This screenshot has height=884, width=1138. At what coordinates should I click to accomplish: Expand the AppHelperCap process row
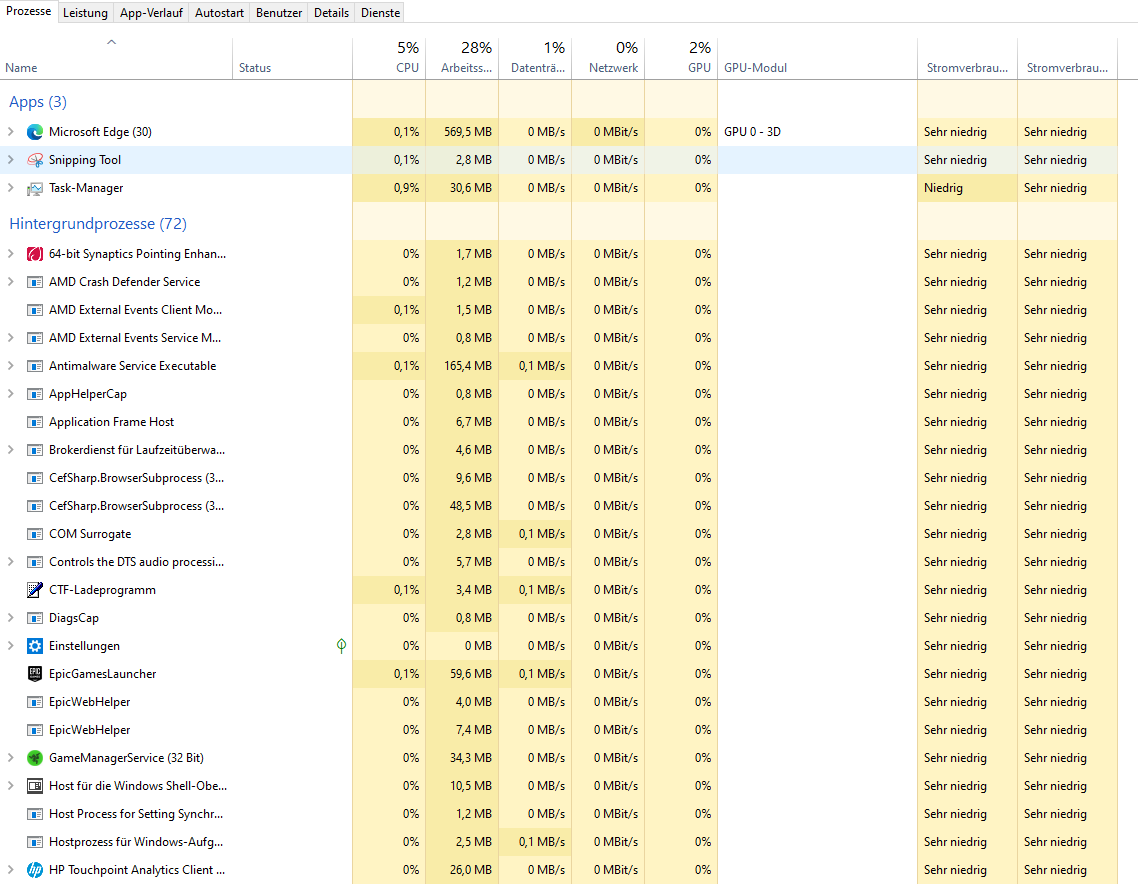pyautogui.click(x=10, y=394)
